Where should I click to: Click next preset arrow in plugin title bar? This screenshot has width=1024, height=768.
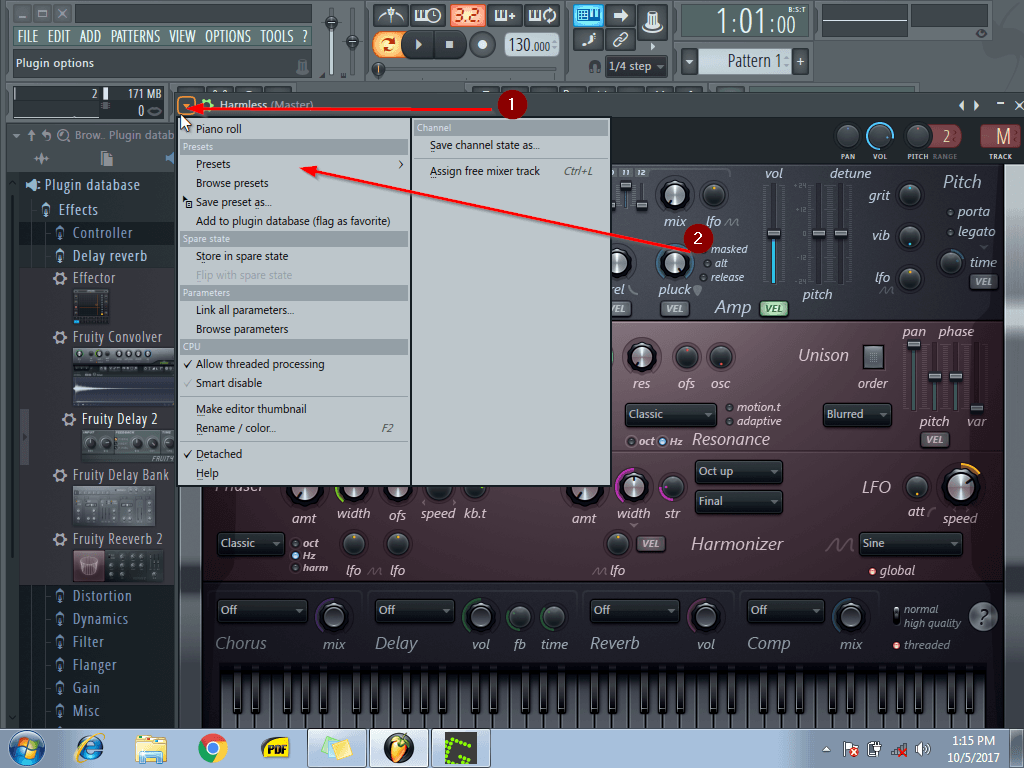coord(976,105)
